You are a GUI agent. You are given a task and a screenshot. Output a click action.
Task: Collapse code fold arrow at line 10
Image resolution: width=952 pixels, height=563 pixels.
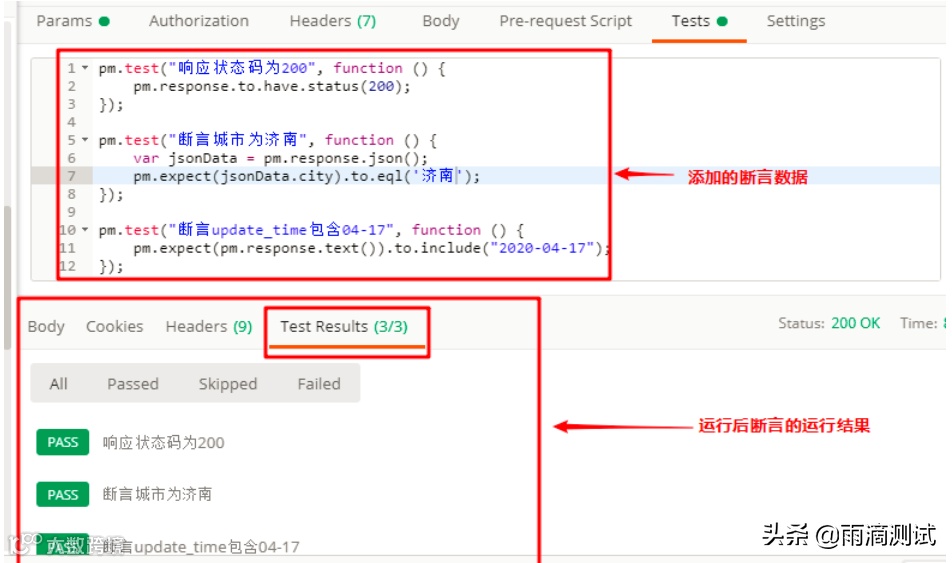(85, 230)
